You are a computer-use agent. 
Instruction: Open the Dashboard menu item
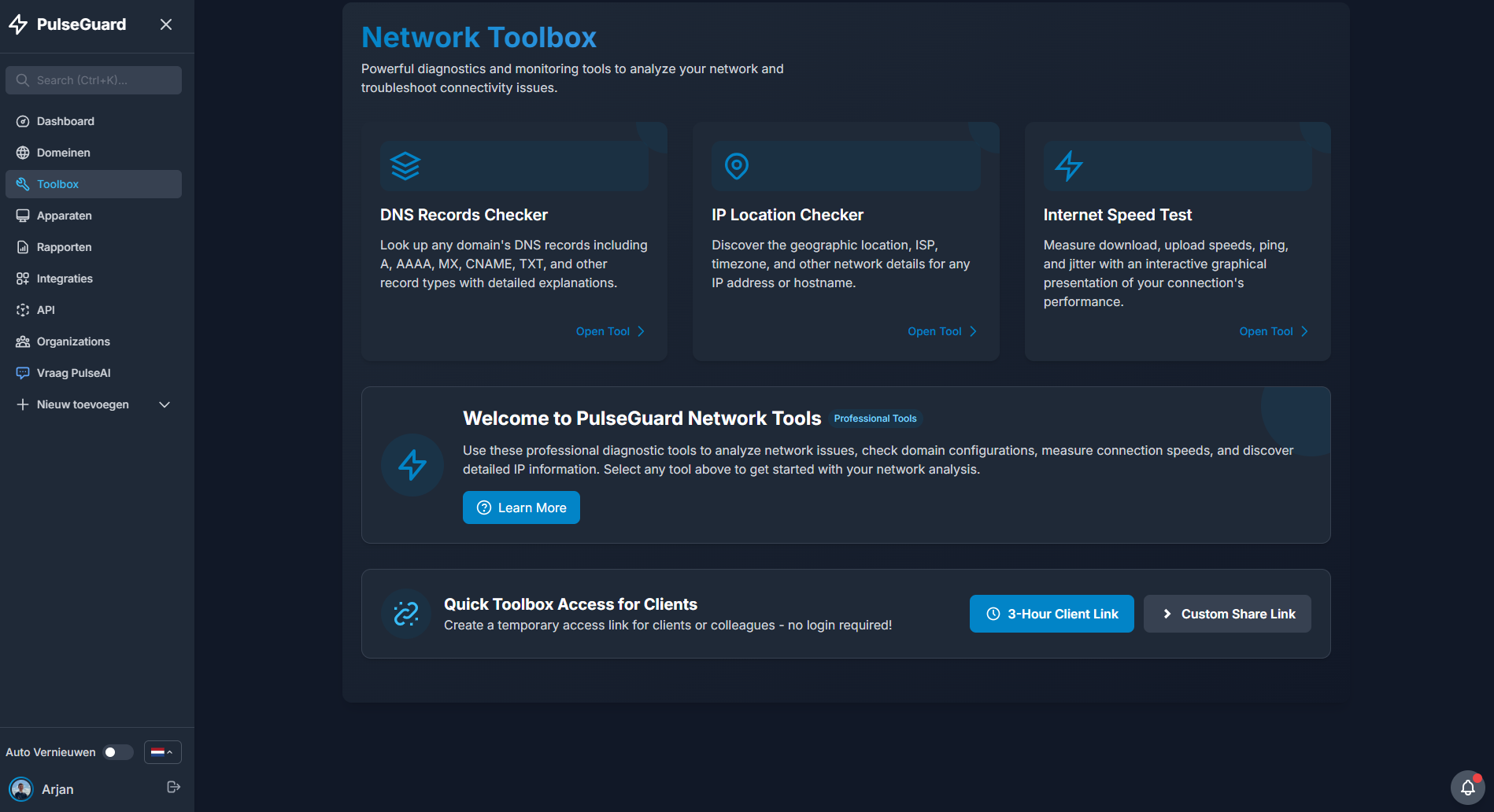coord(94,121)
